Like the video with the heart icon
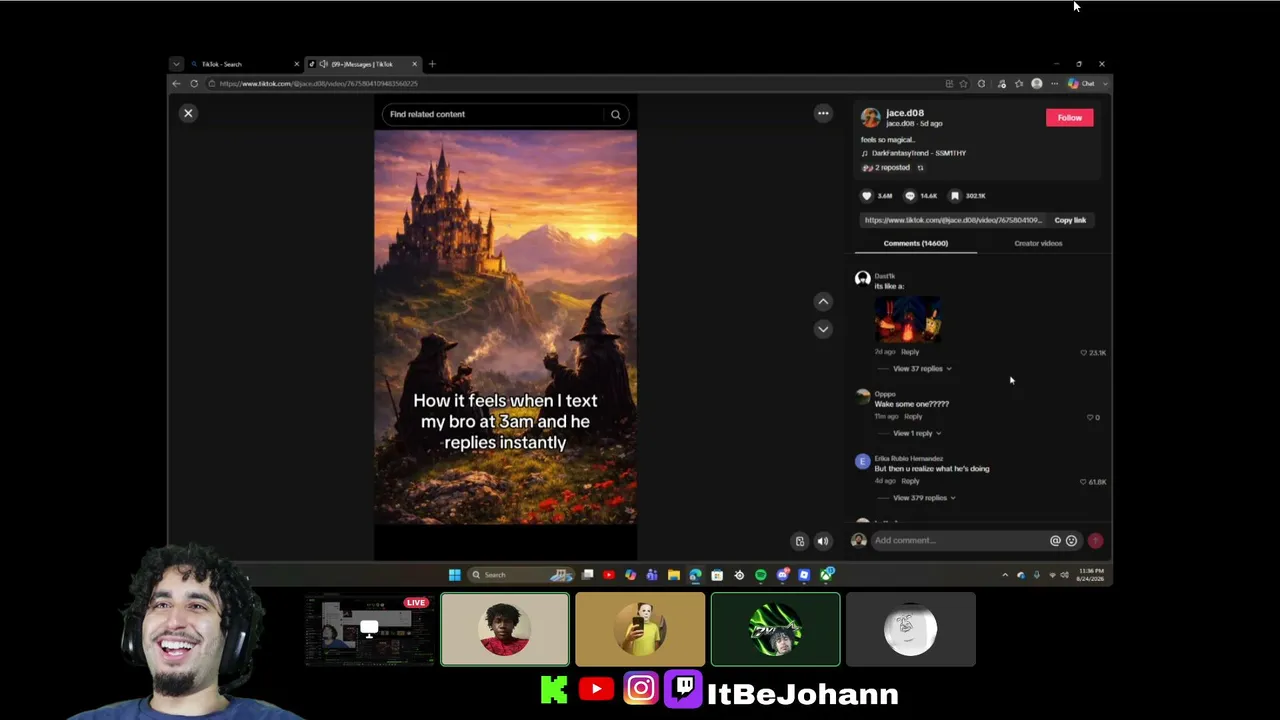 [x=867, y=196]
